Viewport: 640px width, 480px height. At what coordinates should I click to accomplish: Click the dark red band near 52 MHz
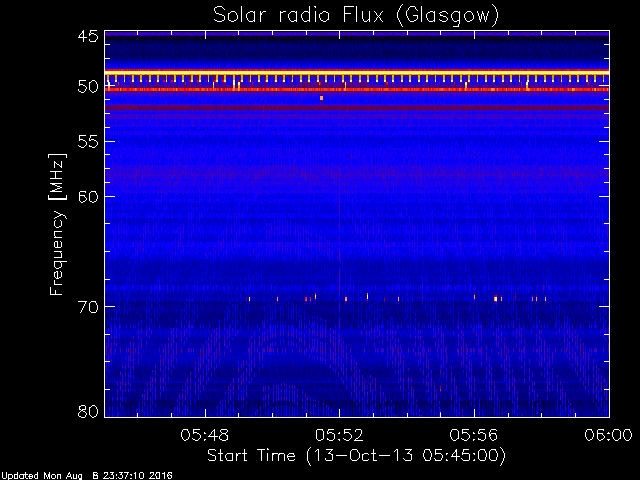click(x=357, y=108)
